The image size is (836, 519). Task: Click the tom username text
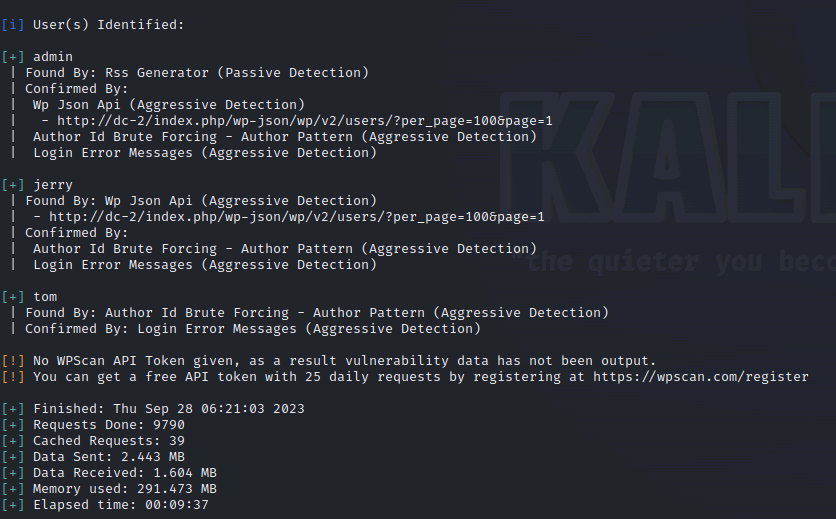45,296
